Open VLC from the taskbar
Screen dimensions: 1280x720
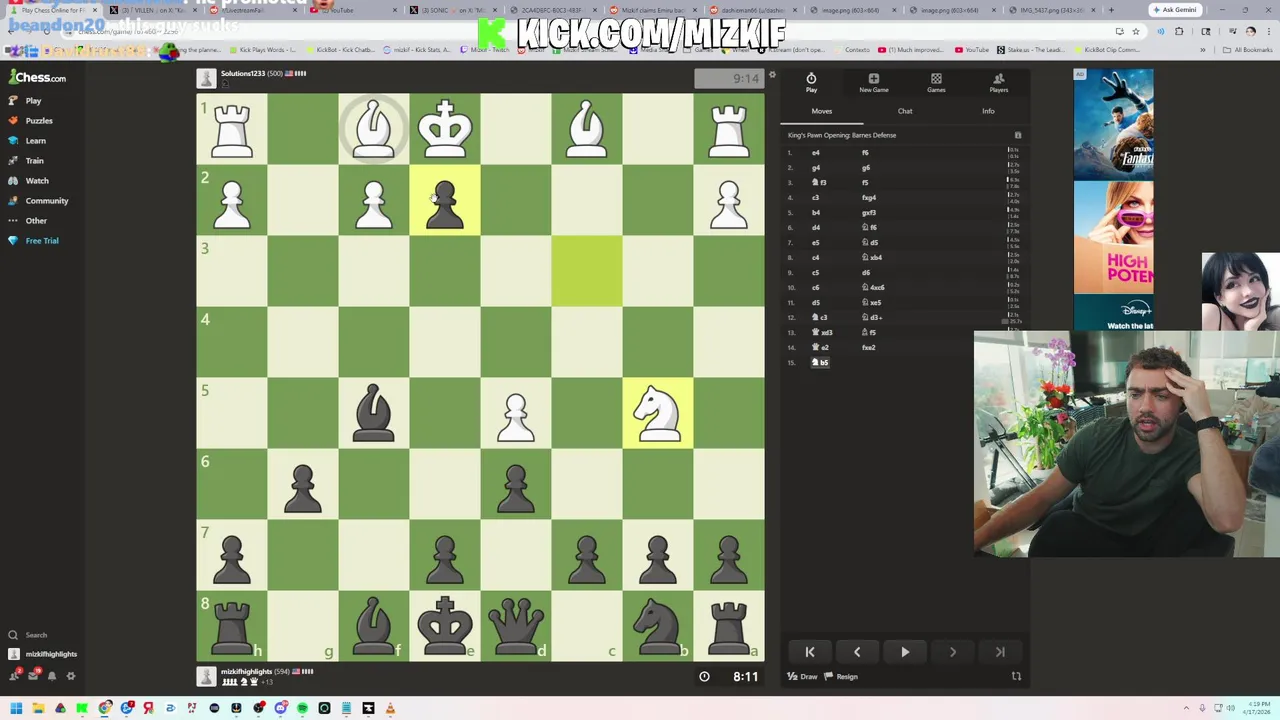[390, 709]
